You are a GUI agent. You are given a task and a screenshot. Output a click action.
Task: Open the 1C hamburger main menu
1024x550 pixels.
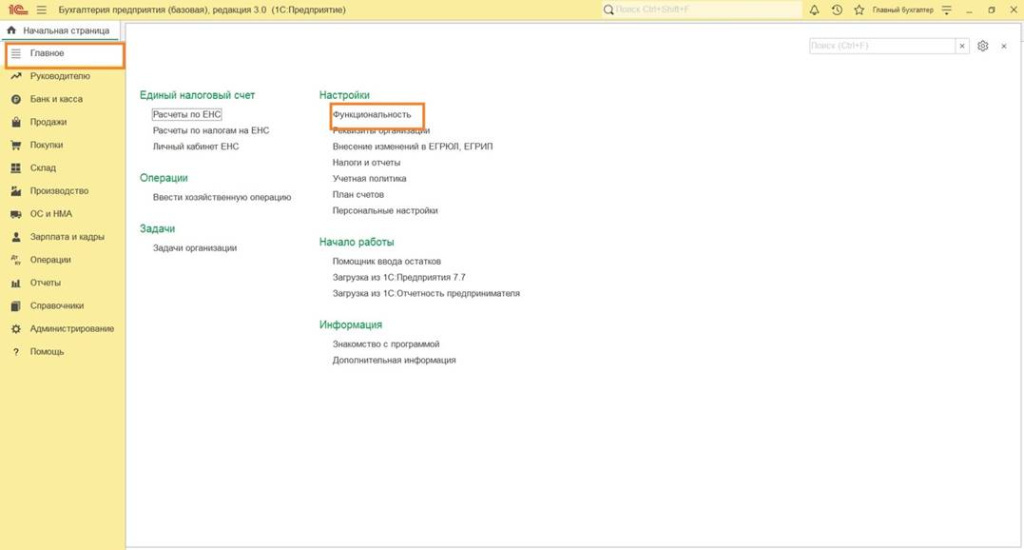(x=41, y=9)
